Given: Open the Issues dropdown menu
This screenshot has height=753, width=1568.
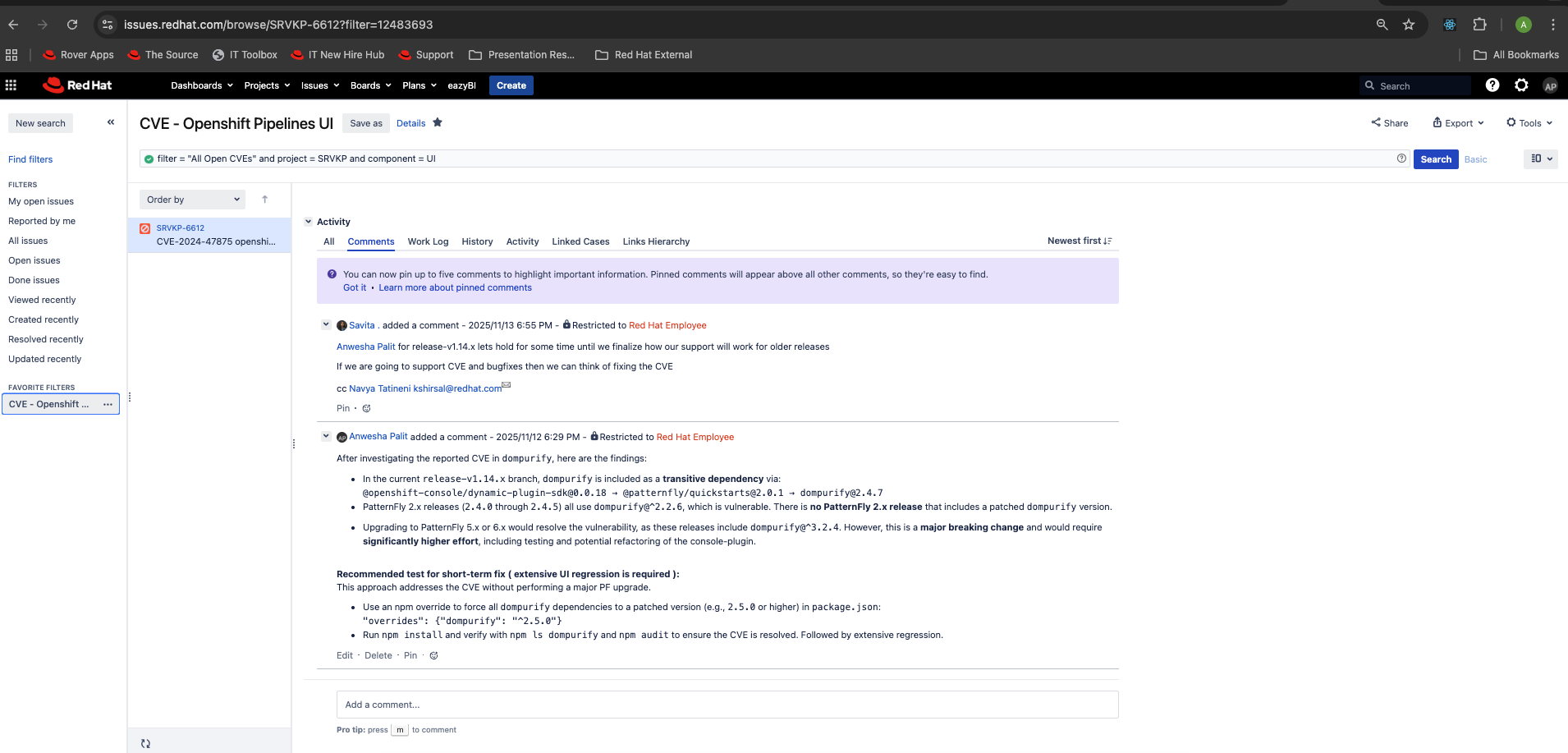Looking at the screenshot, I should coord(320,85).
